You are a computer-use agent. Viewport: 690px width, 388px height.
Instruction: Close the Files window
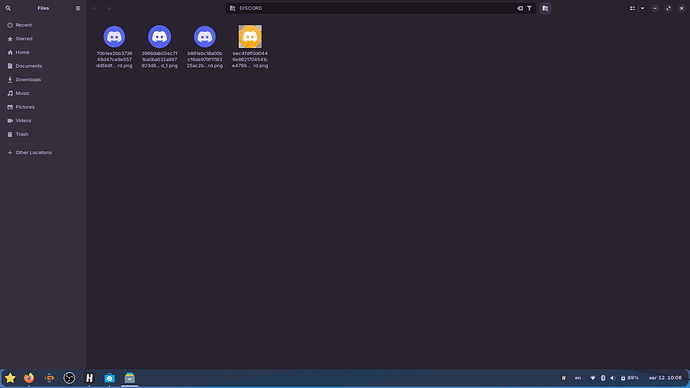coord(681,8)
